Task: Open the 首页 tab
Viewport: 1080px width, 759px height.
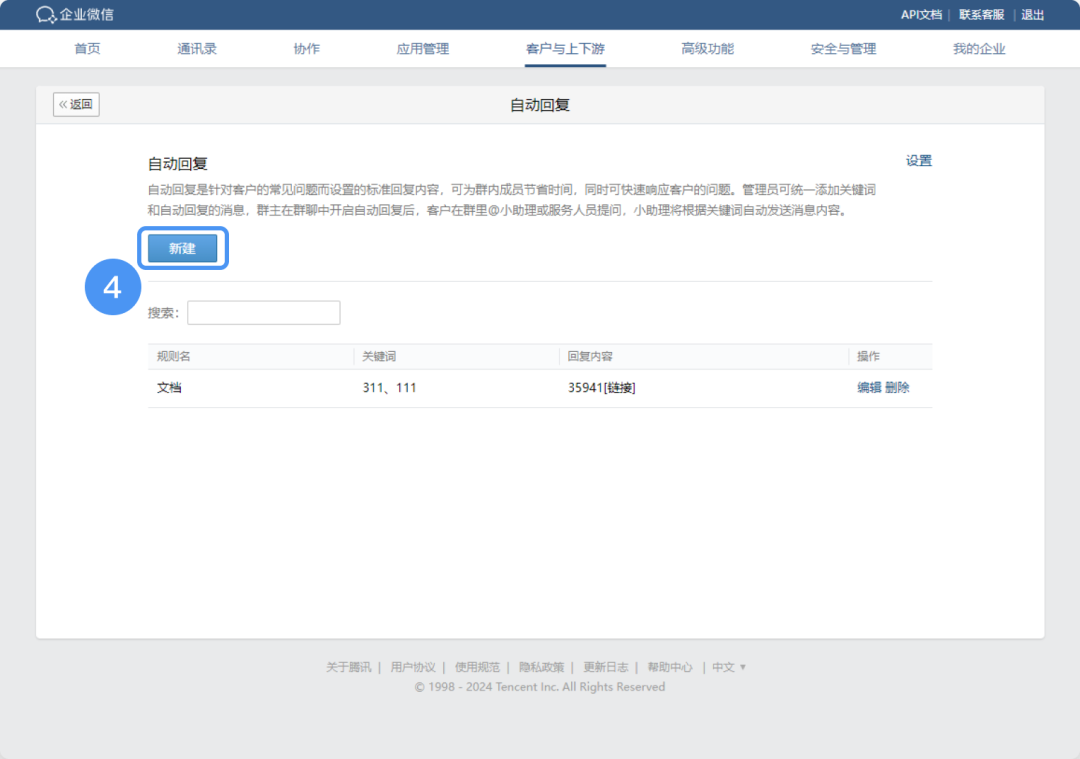Action: 87,49
